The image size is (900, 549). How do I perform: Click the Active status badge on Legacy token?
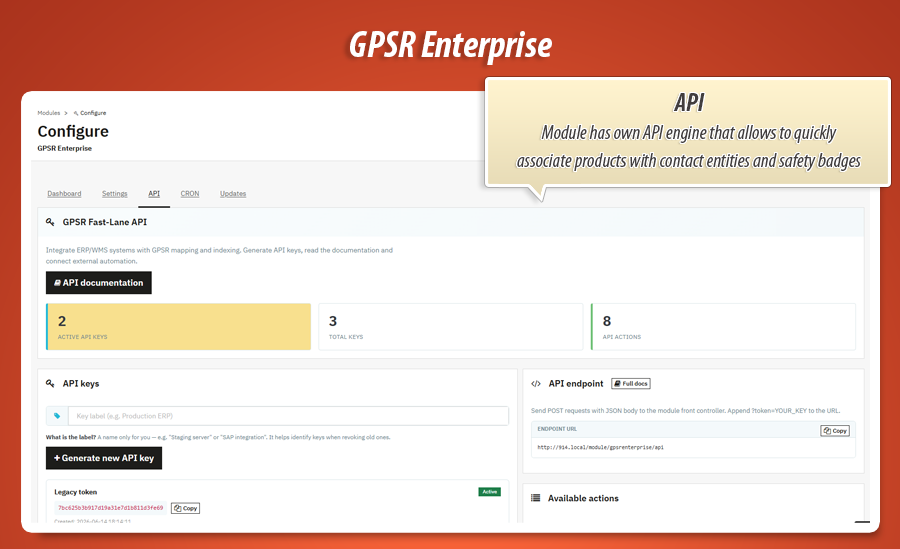(490, 492)
